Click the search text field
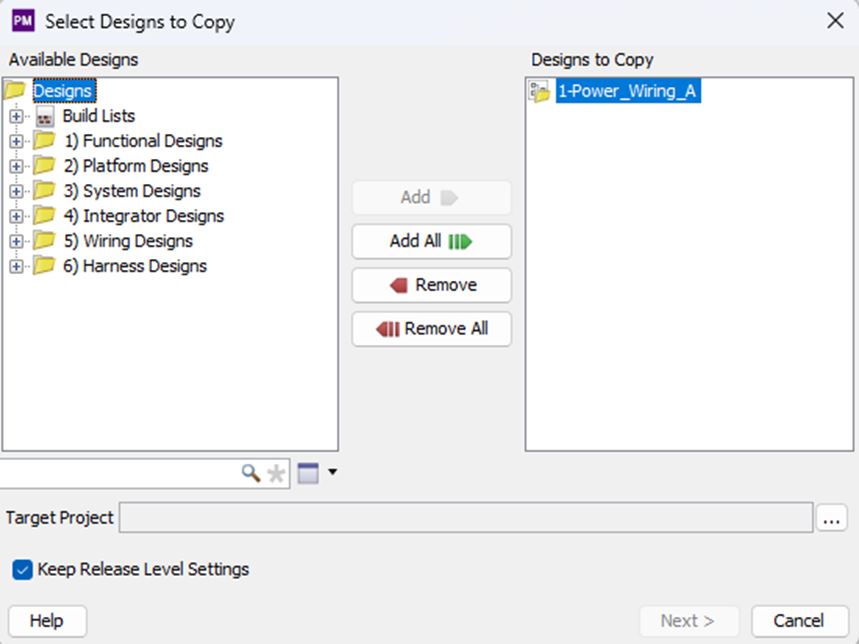This screenshot has height=644, width=859. [x=120, y=472]
